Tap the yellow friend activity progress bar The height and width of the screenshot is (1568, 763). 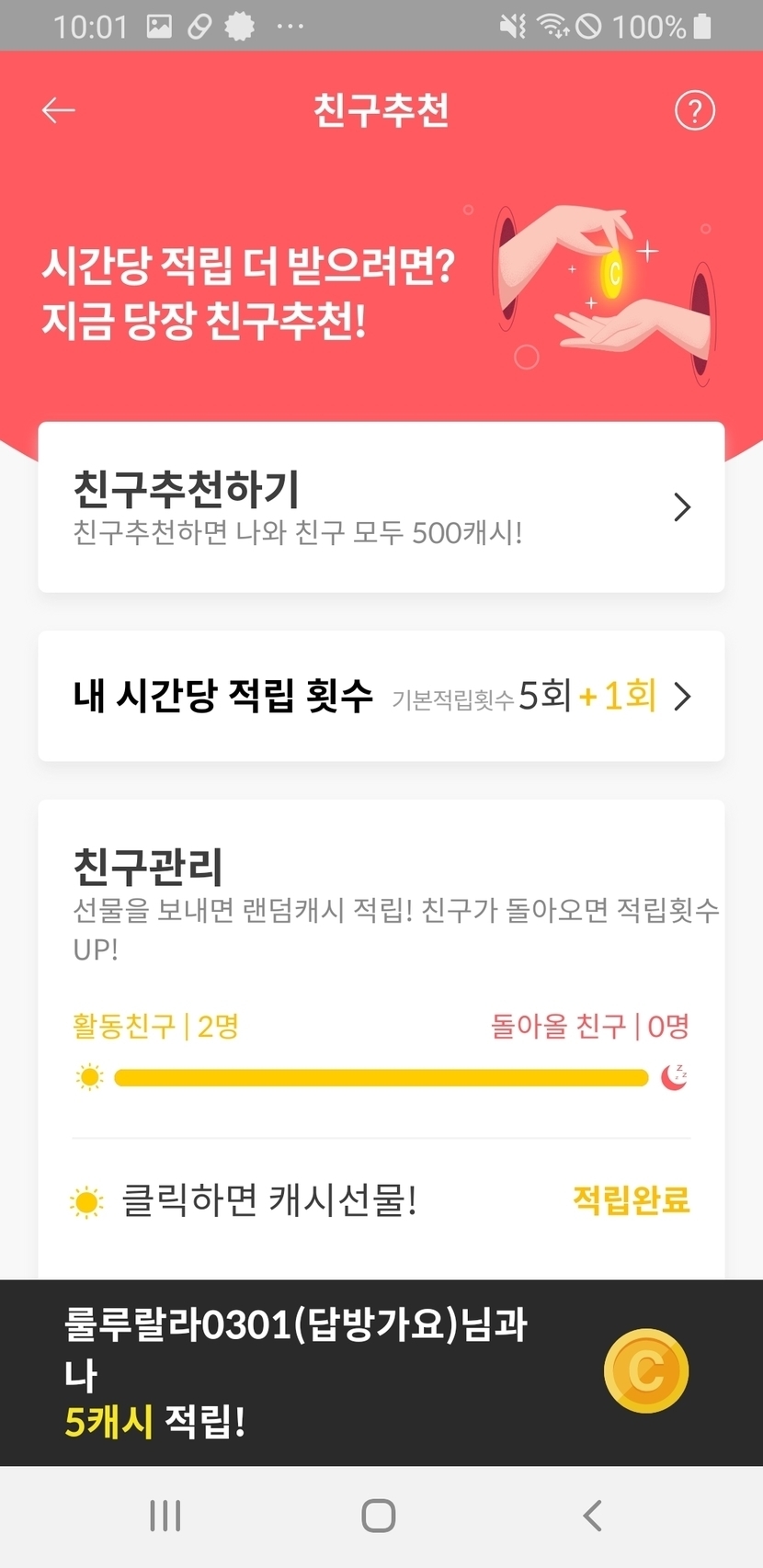click(x=381, y=1077)
